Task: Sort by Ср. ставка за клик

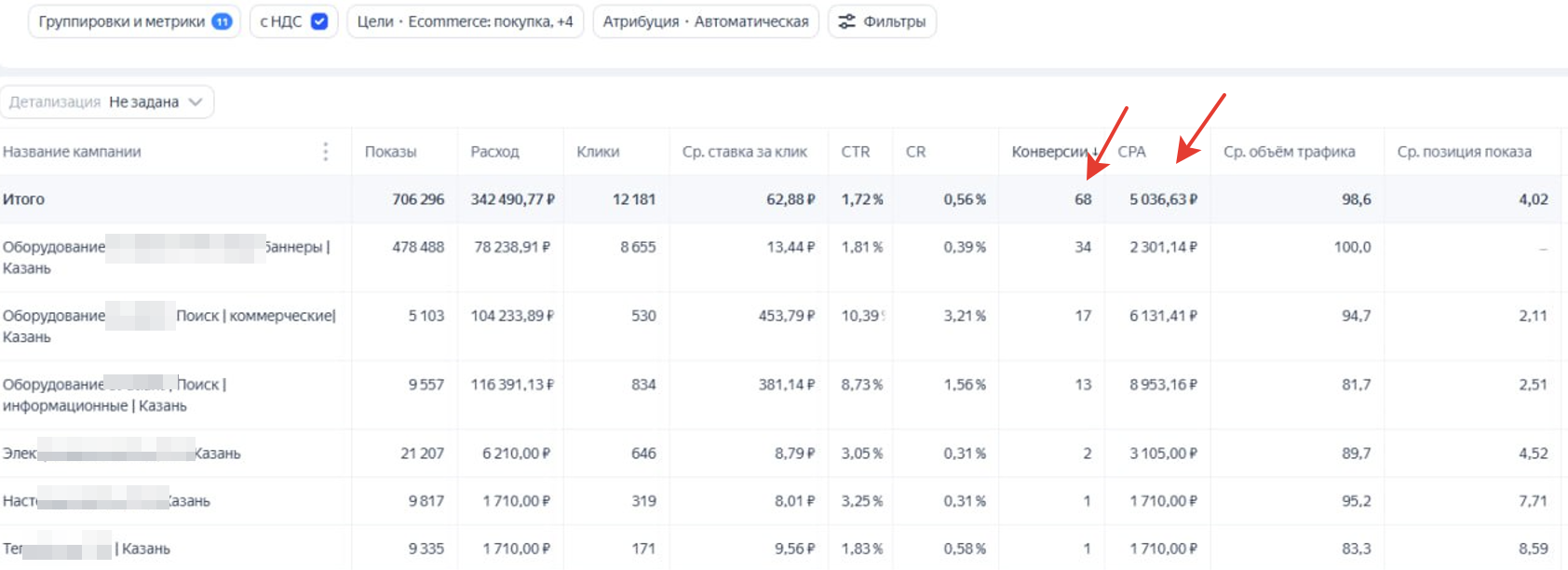Action: point(744,152)
